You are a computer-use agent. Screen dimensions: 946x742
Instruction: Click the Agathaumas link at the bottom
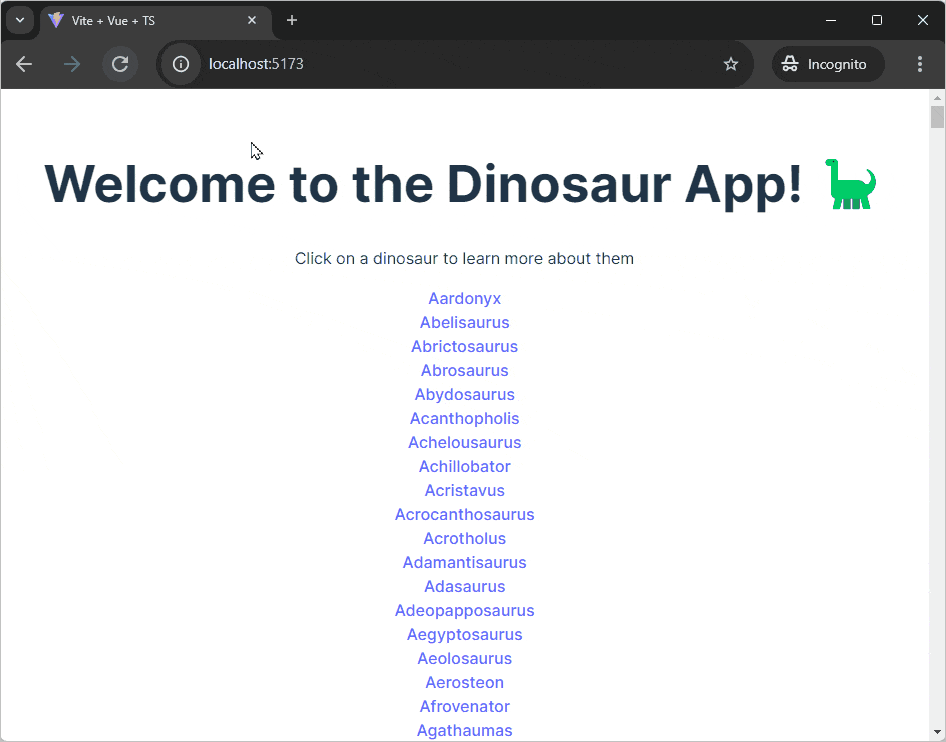464,730
